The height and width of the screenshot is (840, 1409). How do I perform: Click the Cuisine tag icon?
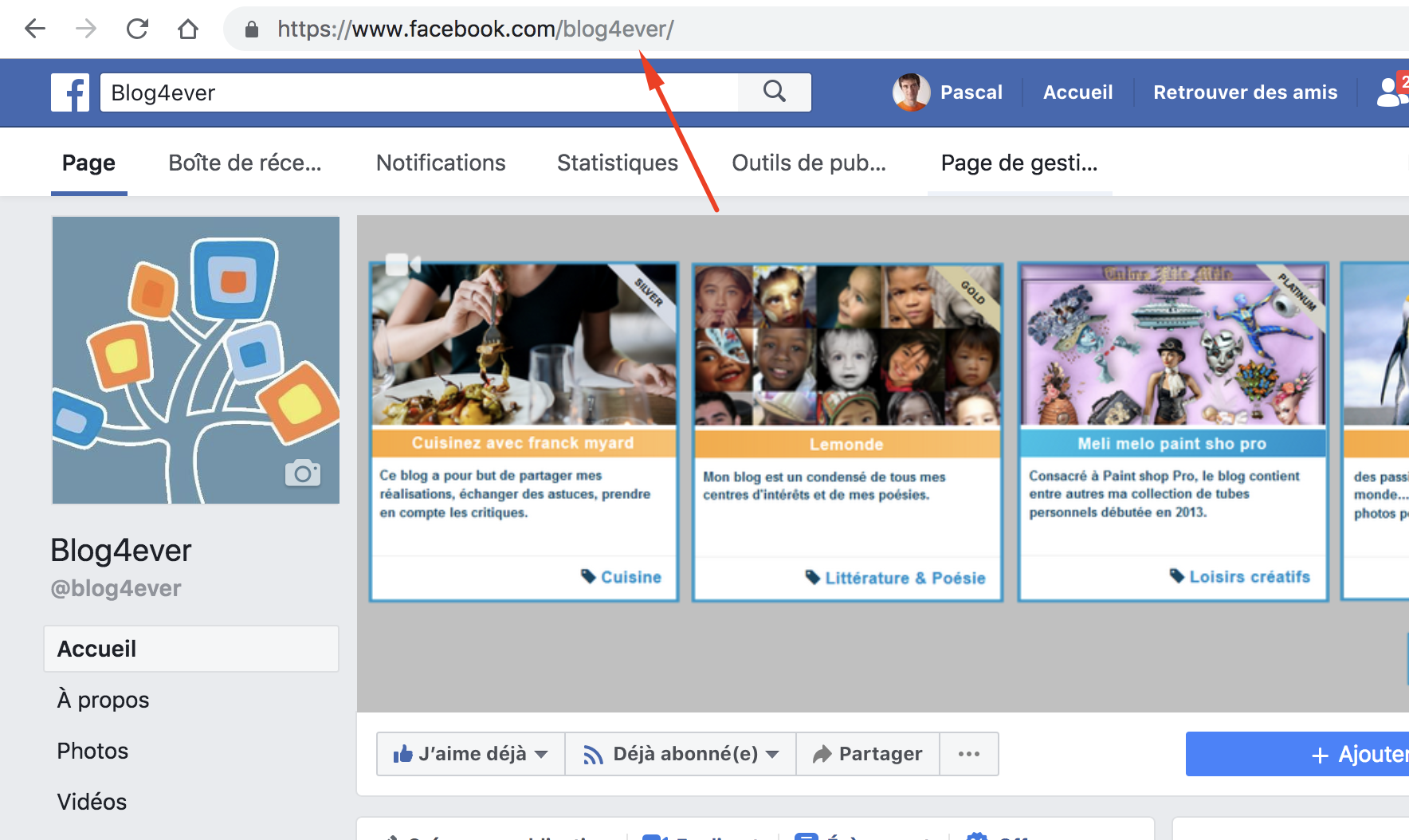pos(589,576)
